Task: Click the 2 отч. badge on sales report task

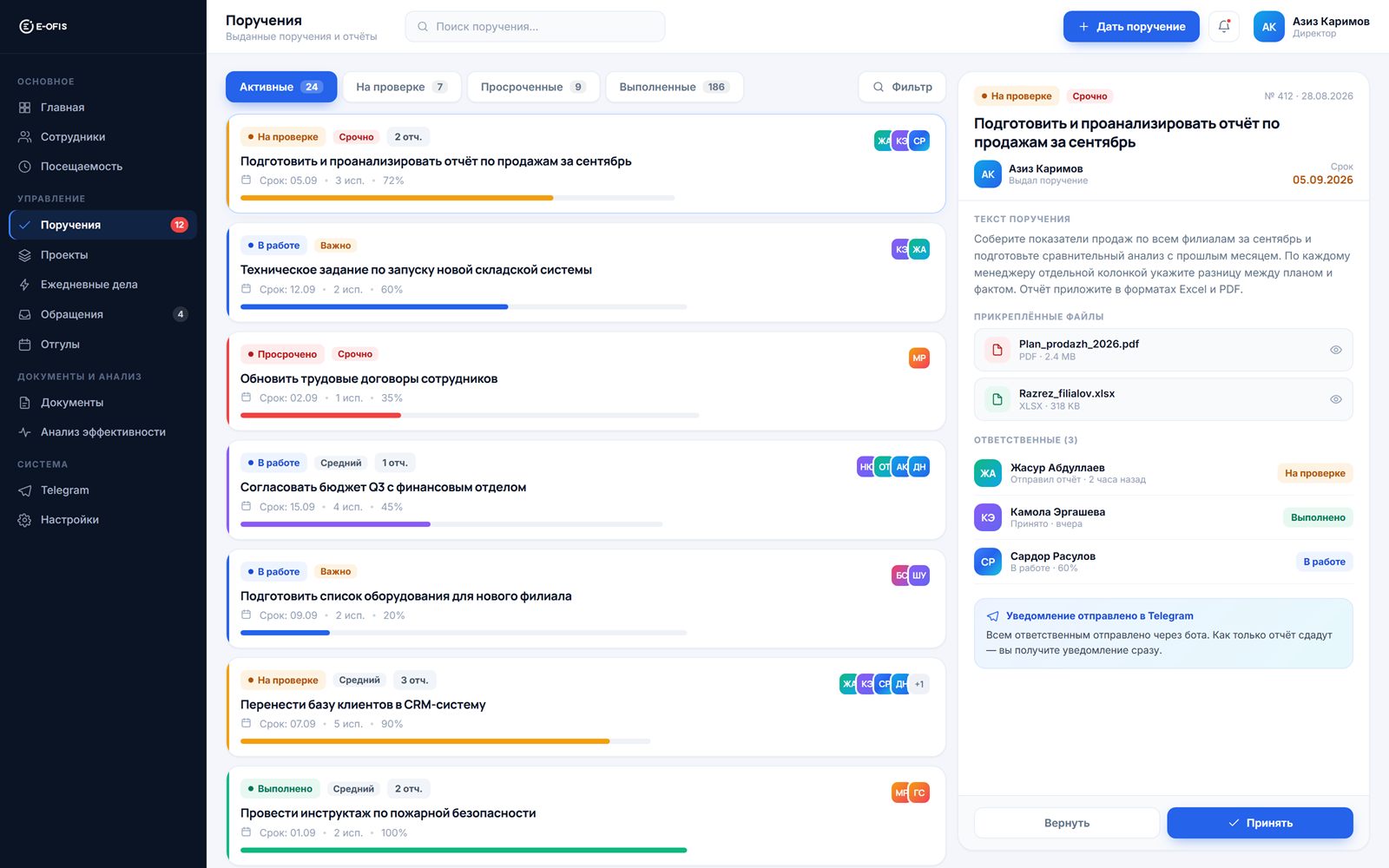Action: point(408,137)
